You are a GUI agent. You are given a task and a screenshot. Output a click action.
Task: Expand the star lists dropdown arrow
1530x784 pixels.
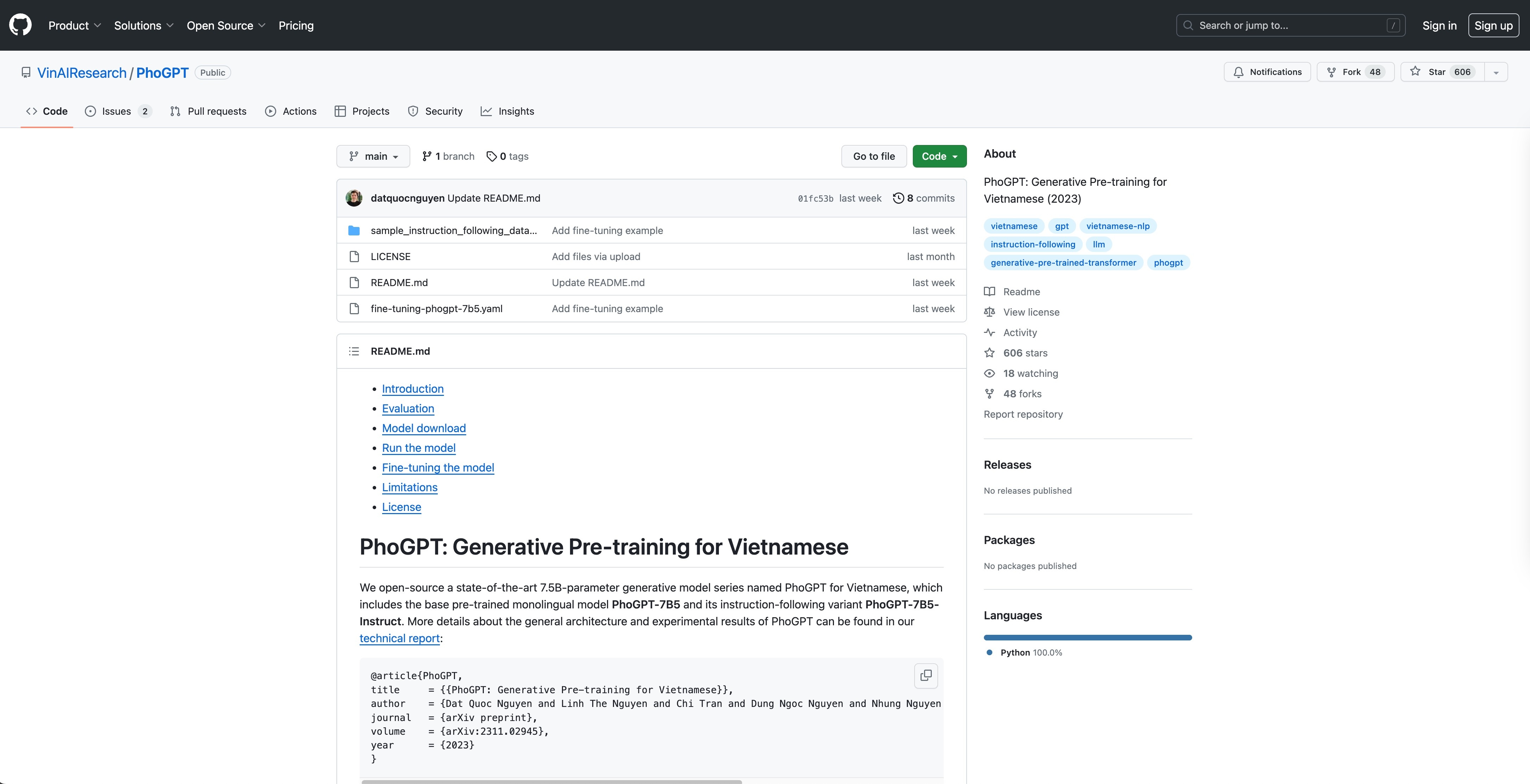coord(1496,72)
